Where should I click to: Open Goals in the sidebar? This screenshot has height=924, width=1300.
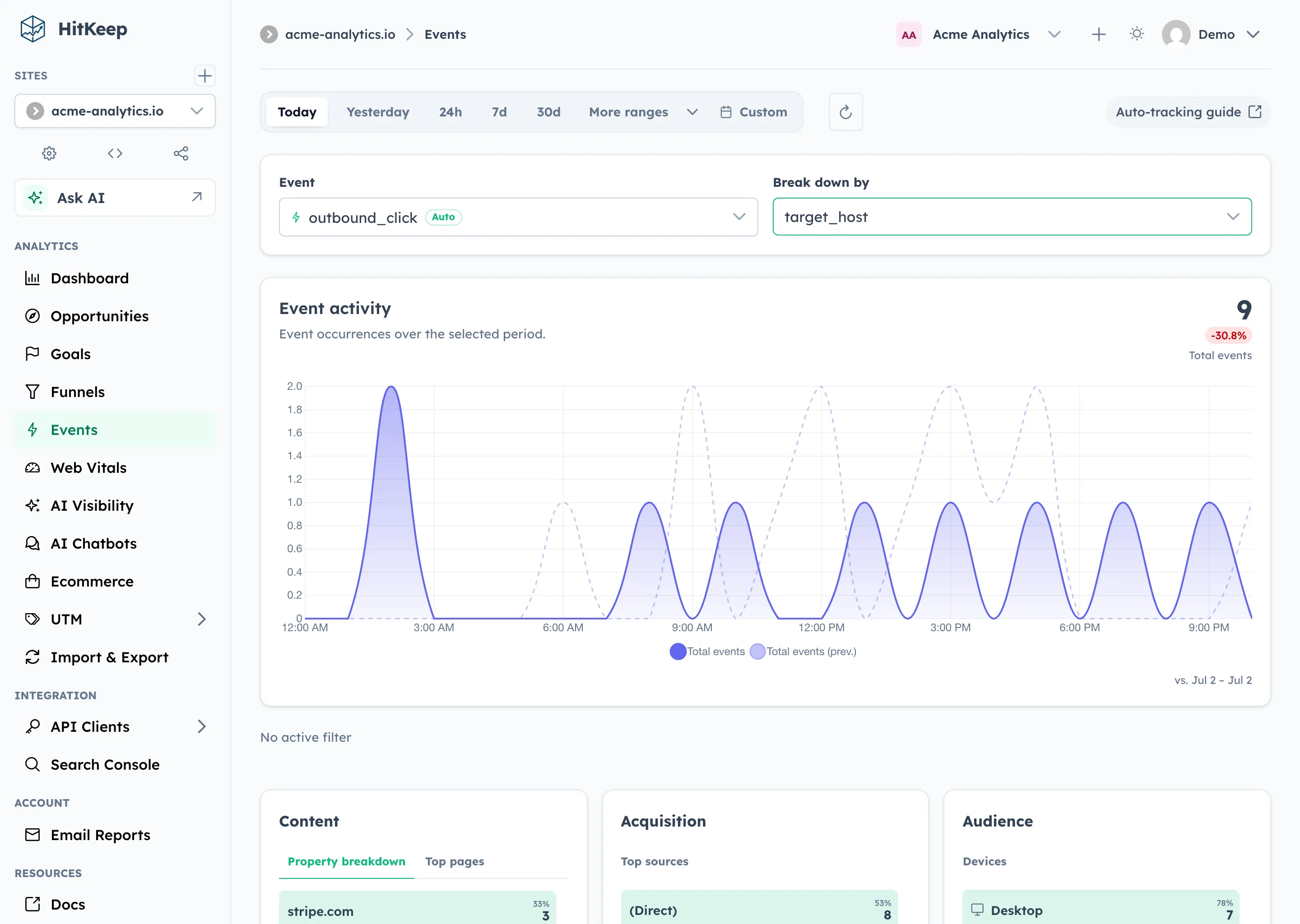pos(115,354)
